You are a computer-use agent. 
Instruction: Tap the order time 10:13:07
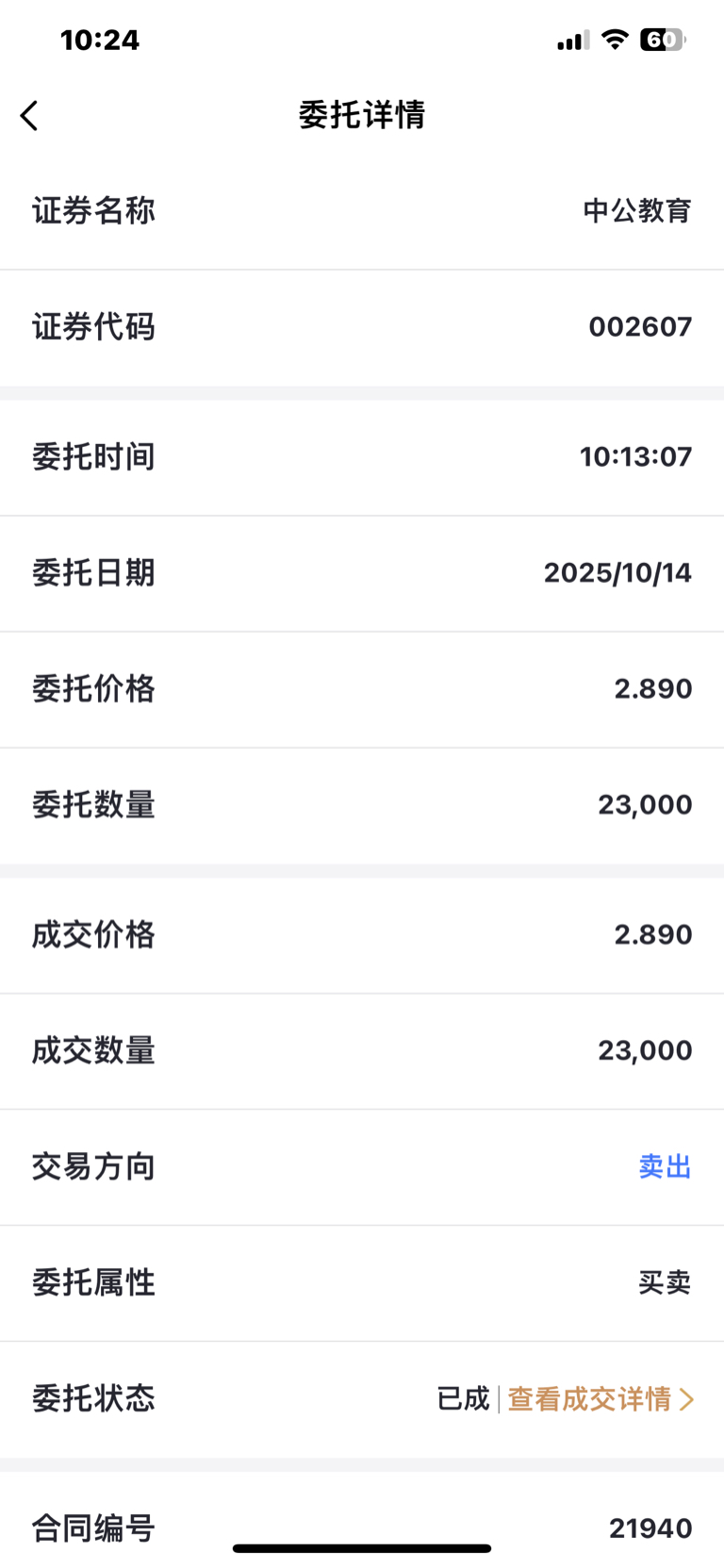coord(635,457)
